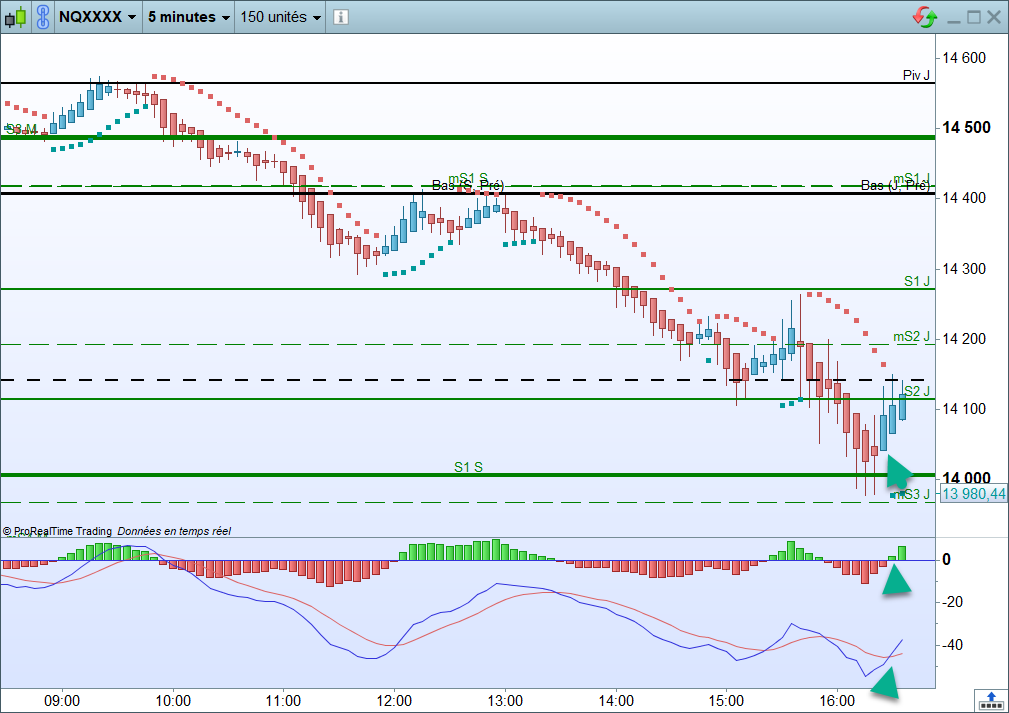Click the Données en temps réel text

(174, 531)
